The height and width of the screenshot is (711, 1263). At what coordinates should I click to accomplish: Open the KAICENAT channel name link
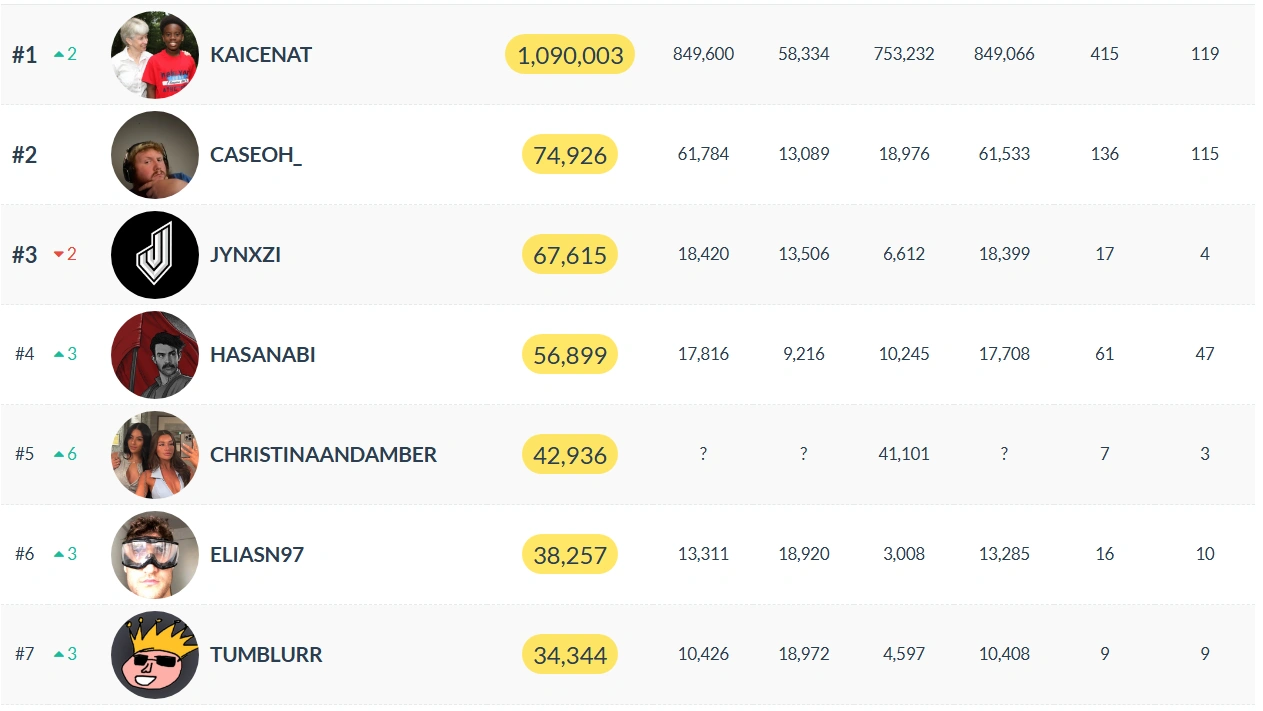click(261, 55)
